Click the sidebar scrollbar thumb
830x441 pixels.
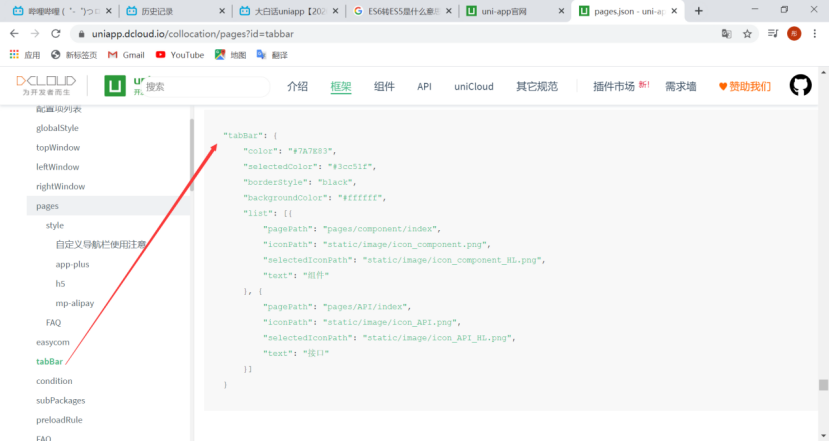(x=192, y=155)
